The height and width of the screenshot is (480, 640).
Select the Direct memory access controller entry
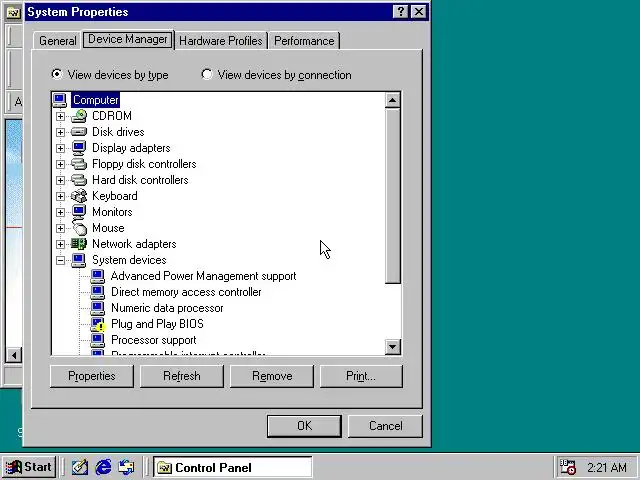point(186,292)
